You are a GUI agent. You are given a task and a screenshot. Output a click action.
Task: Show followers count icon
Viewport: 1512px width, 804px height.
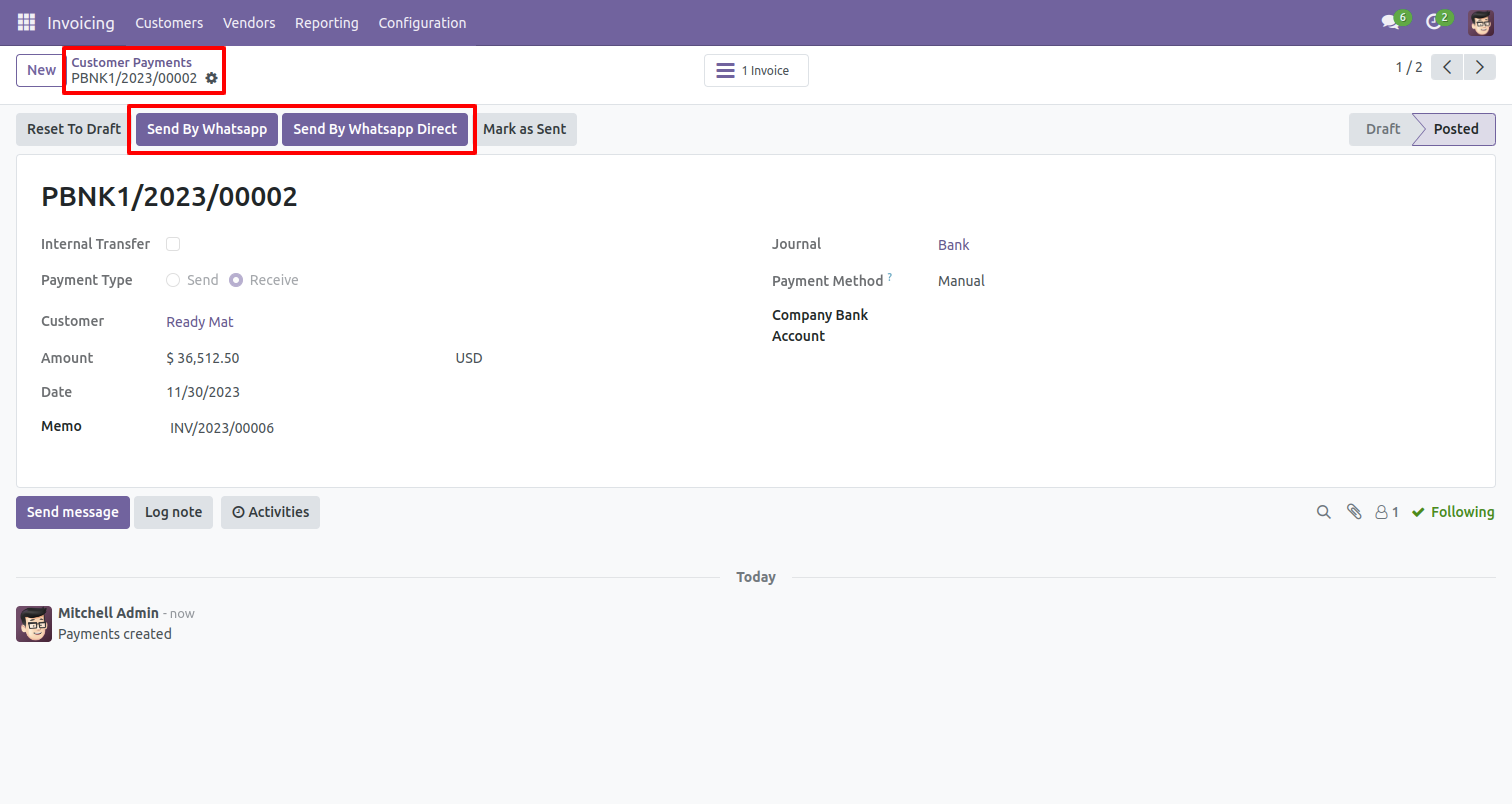click(1387, 512)
